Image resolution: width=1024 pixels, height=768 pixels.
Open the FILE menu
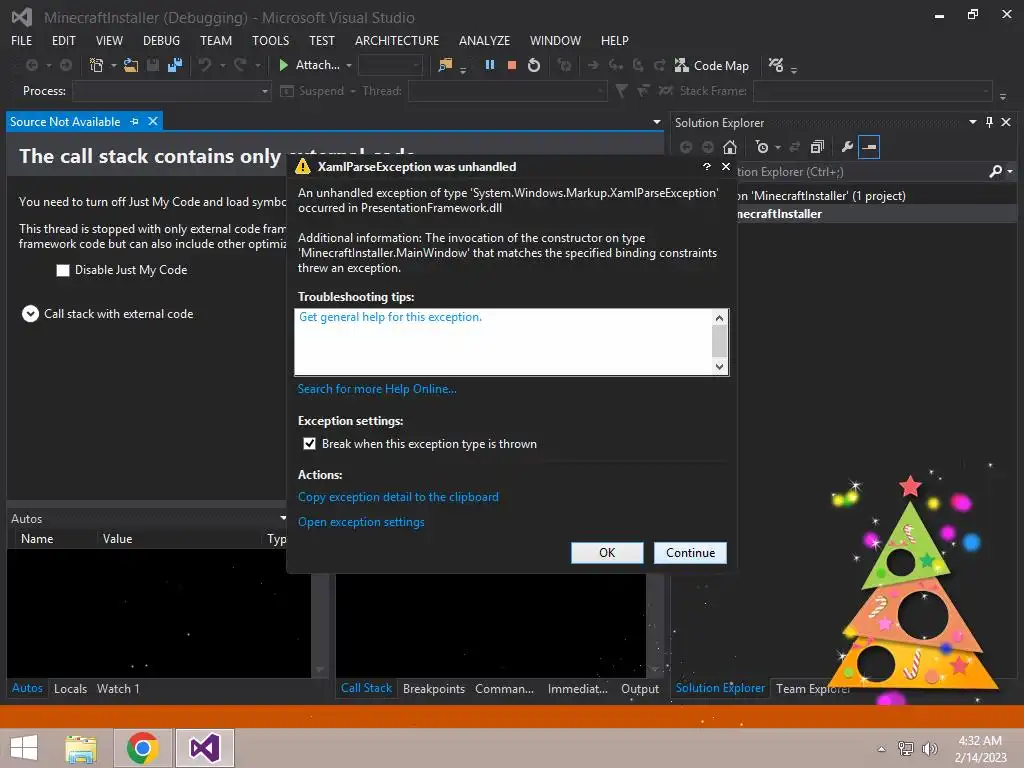click(22, 40)
